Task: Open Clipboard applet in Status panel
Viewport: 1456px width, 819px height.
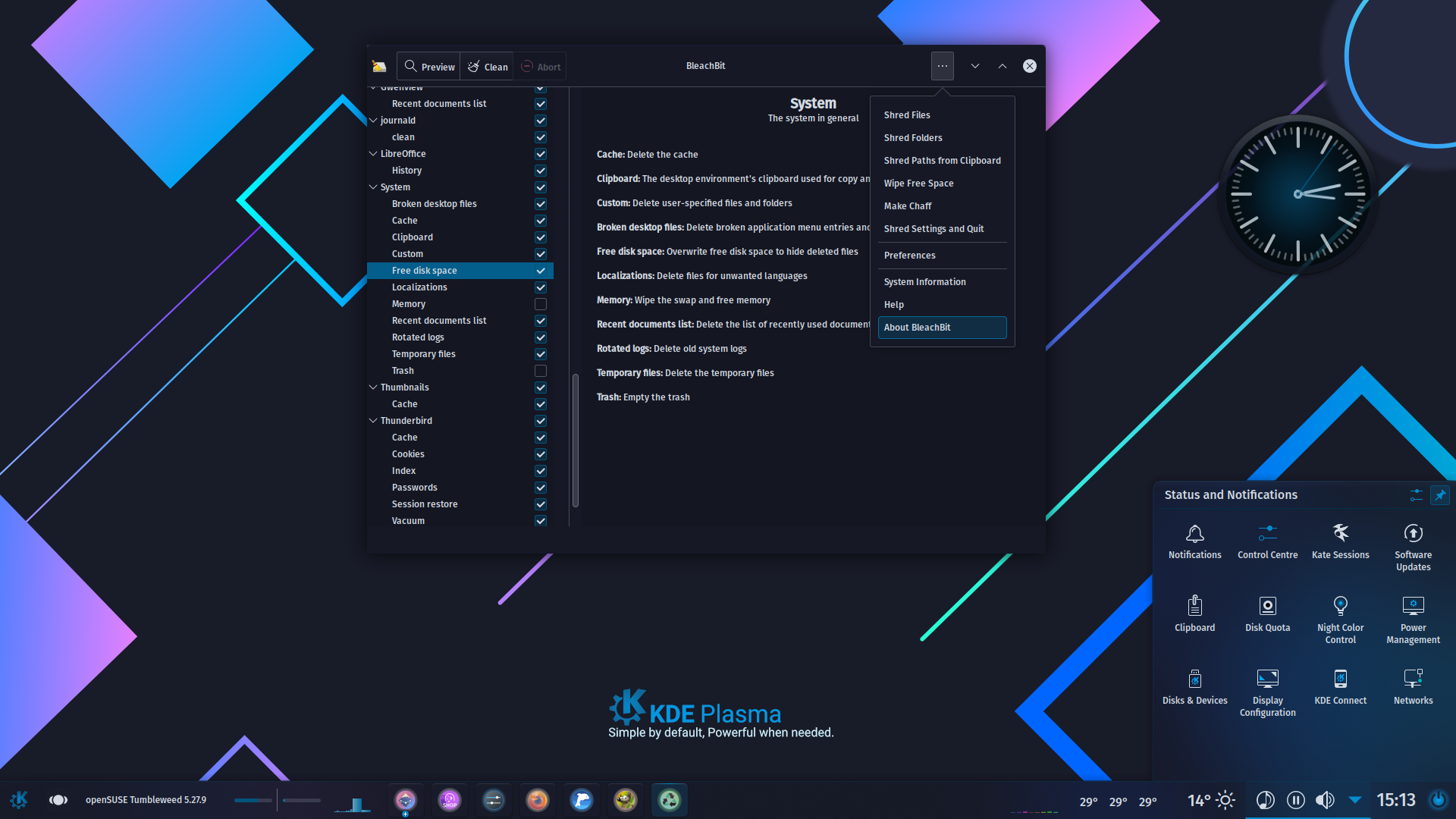Action: 1194,614
